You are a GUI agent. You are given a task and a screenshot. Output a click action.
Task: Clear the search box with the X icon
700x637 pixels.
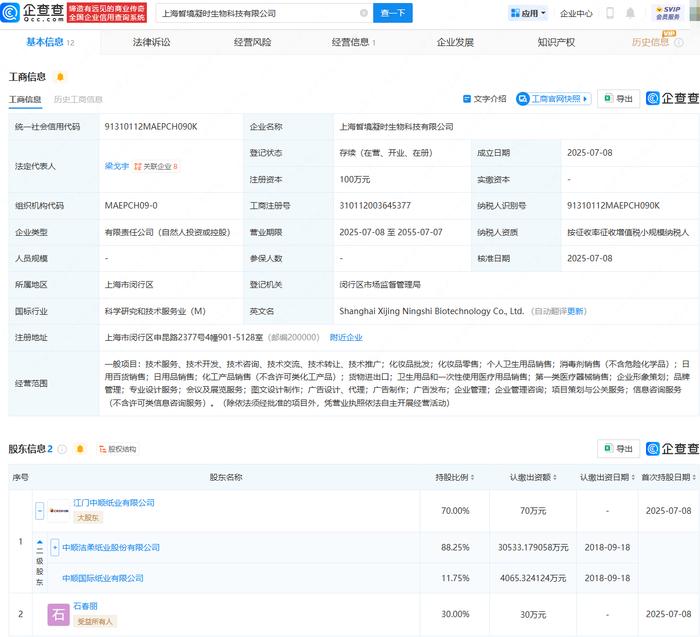pos(364,13)
